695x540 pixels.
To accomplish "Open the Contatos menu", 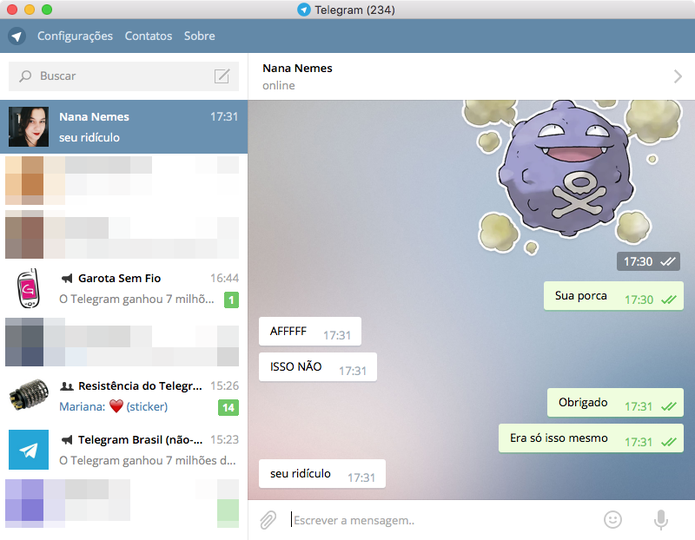I will point(148,36).
